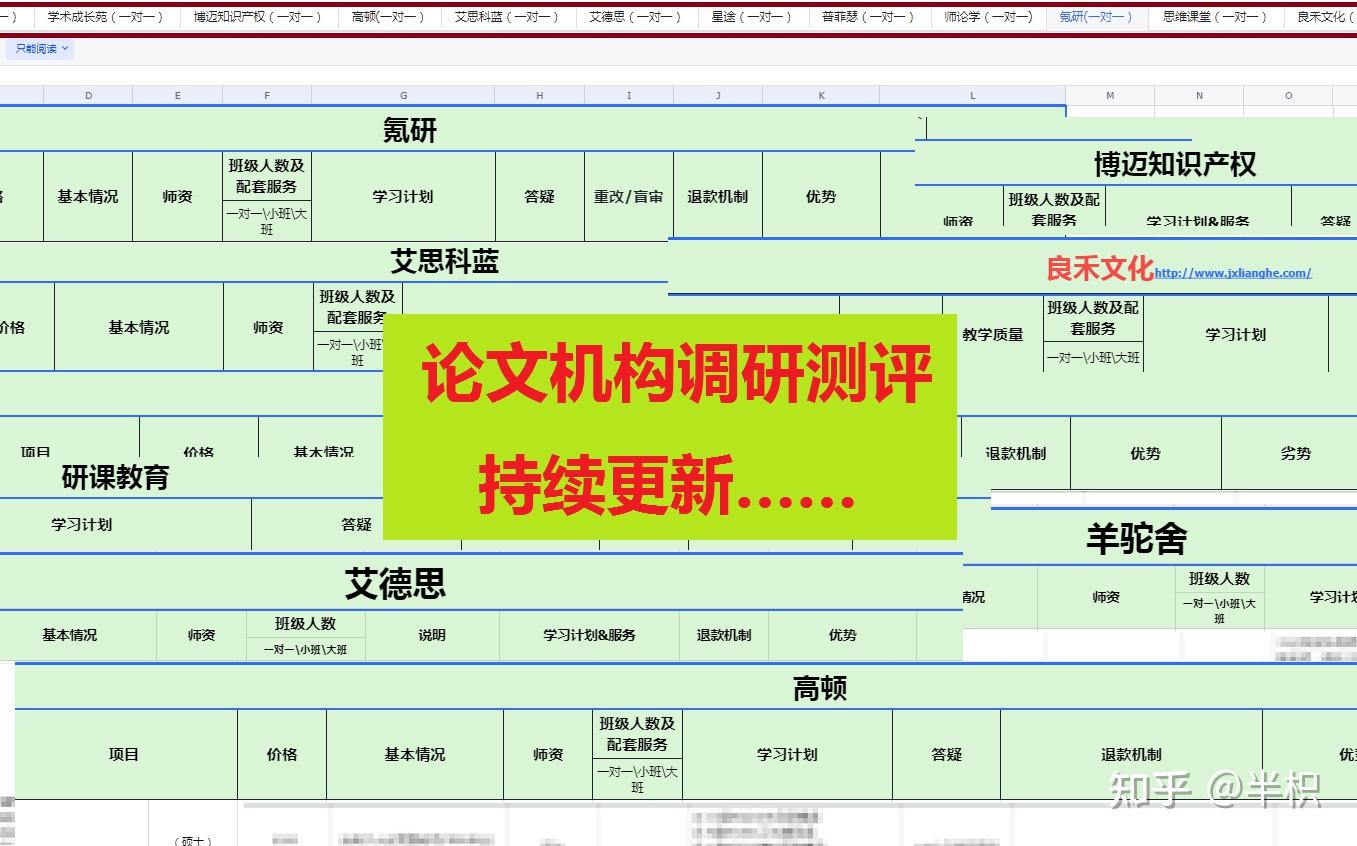Screen dimensions: 1357x846
Task: Select 退款机制 cell in the 高顿 table
Action: pyautogui.click(x=1132, y=754)
